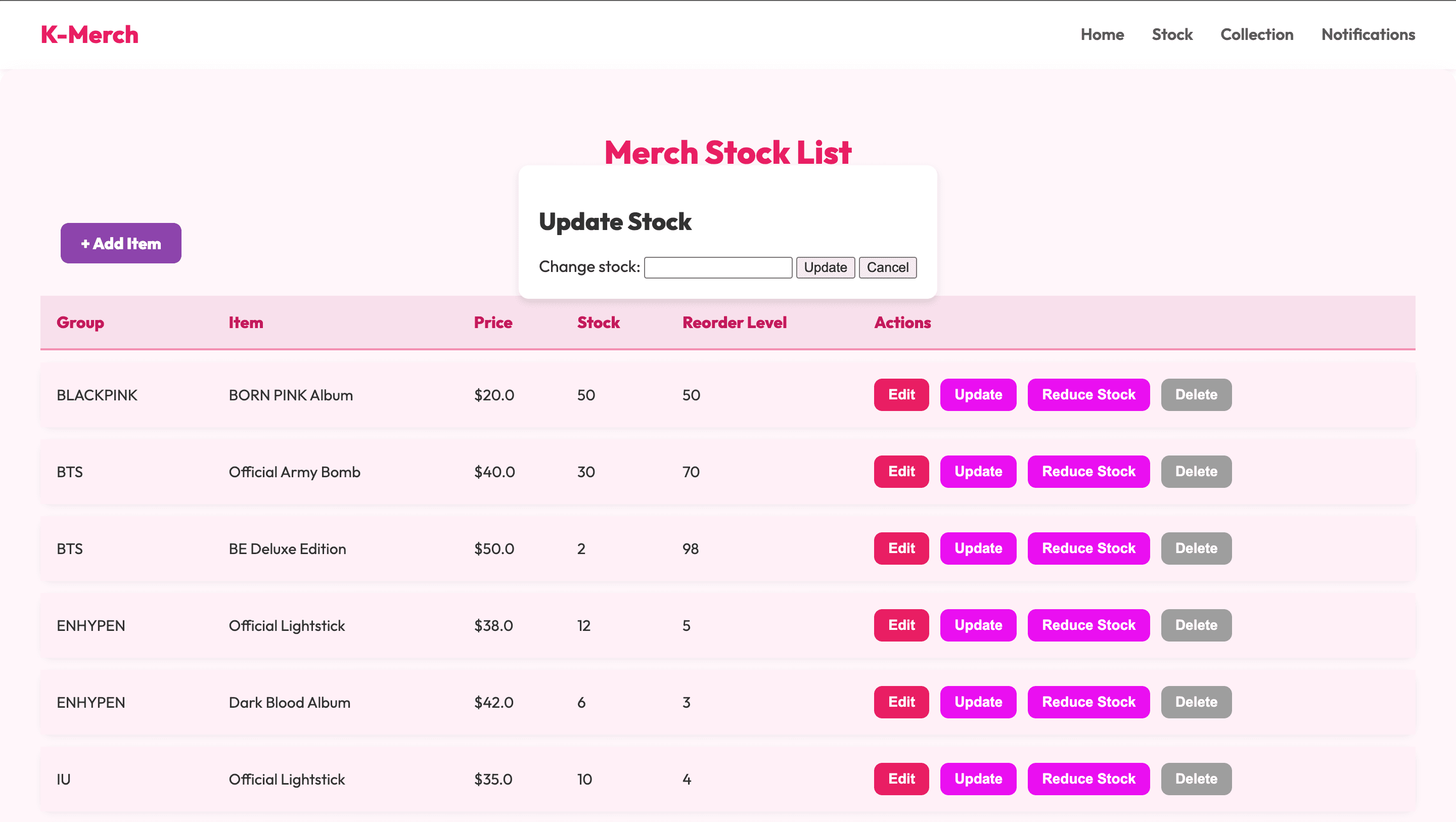Open the Notifications nav link

[1368, 34]
